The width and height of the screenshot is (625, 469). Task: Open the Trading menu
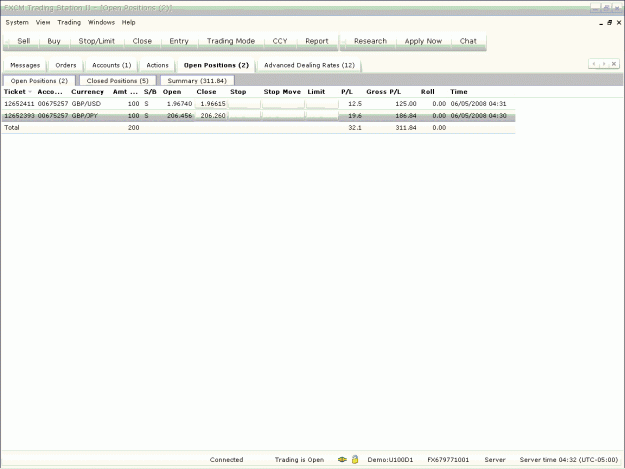(69, 22)
